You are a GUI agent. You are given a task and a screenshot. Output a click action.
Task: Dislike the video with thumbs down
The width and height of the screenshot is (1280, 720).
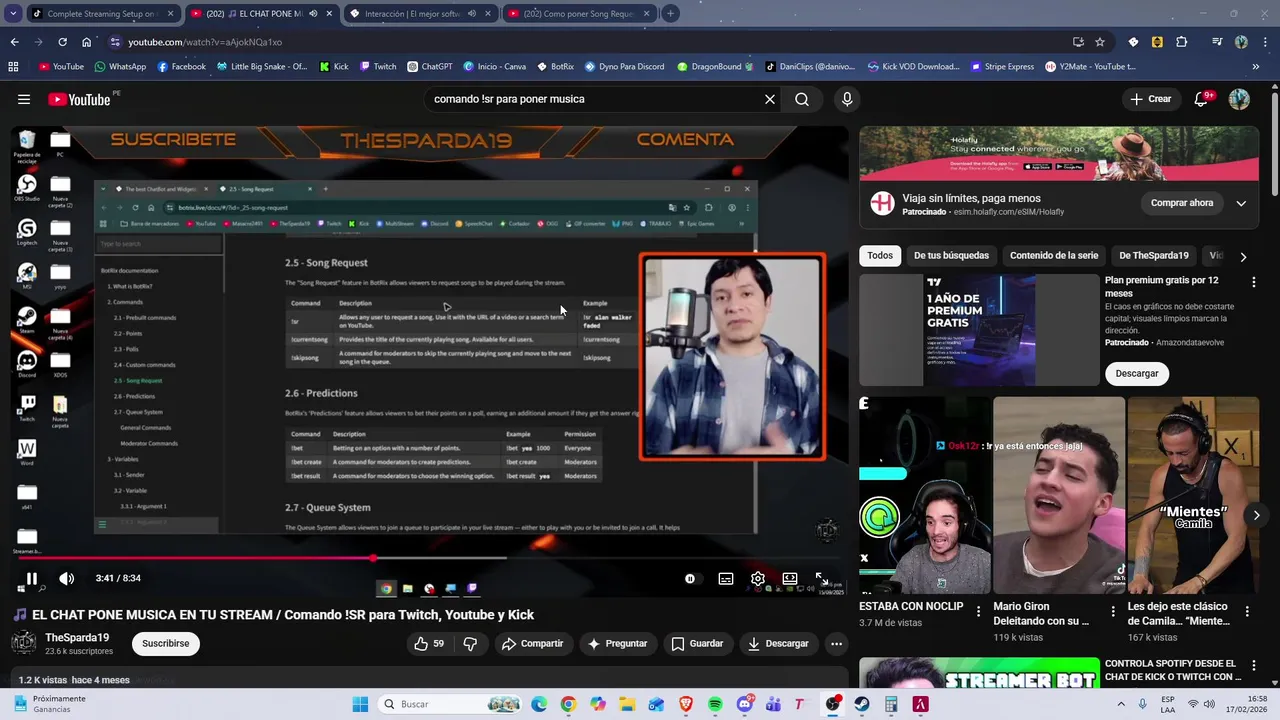click(470, 643)
